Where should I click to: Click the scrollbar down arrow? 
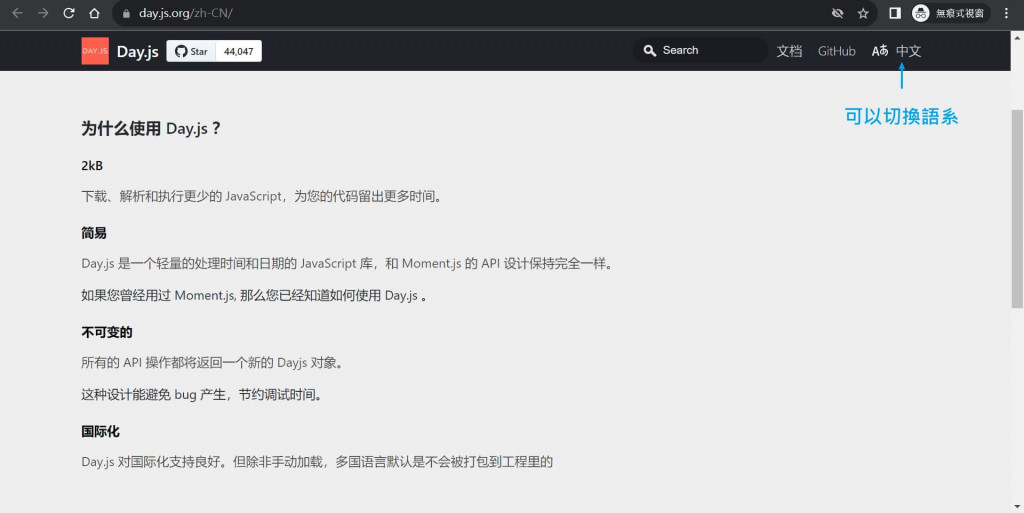(x=1017, y=506)
